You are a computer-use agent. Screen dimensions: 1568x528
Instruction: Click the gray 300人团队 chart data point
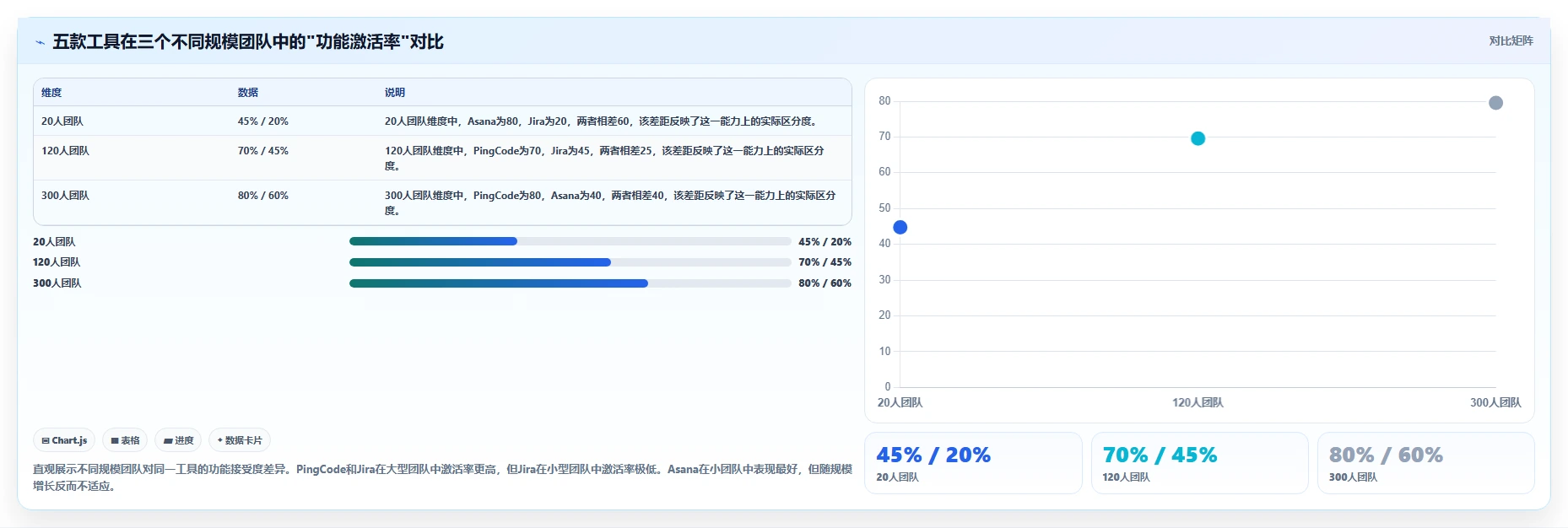pos(1495,103)
